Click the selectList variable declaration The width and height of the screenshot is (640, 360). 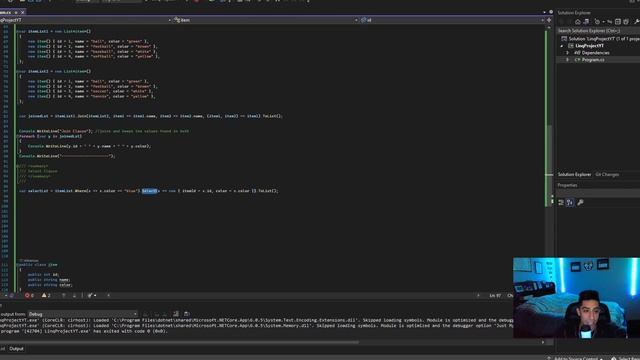pos(38,191)
